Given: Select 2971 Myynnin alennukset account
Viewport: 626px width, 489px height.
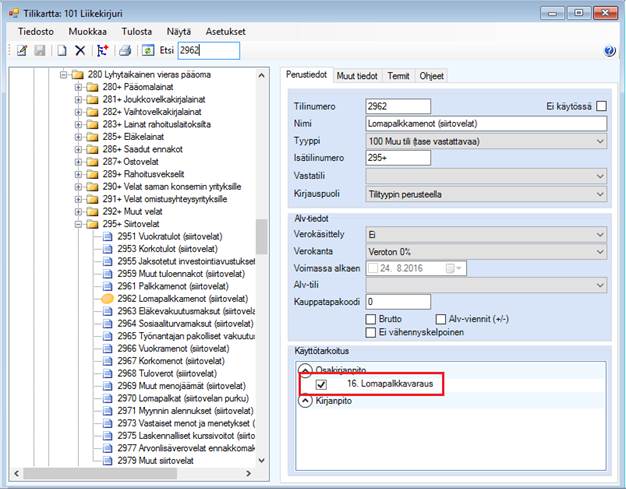Looking at the screenshot, I should tap(185, 411).
